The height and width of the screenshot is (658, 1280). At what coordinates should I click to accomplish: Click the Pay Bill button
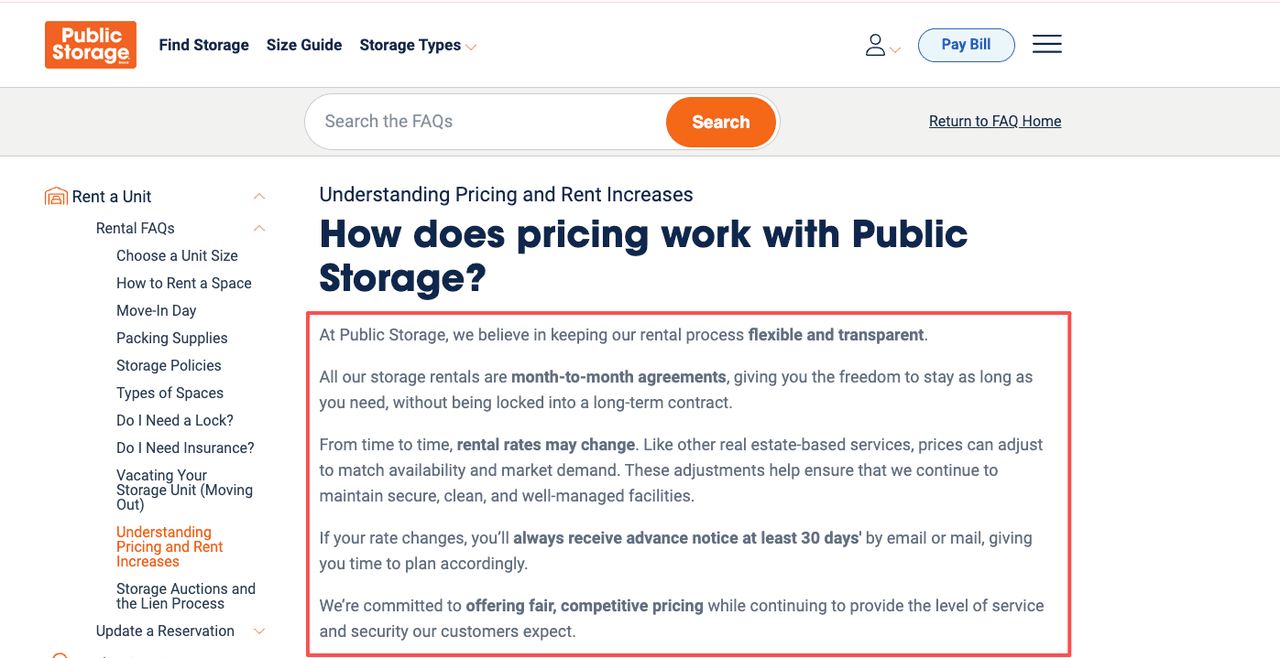(966, 45)
